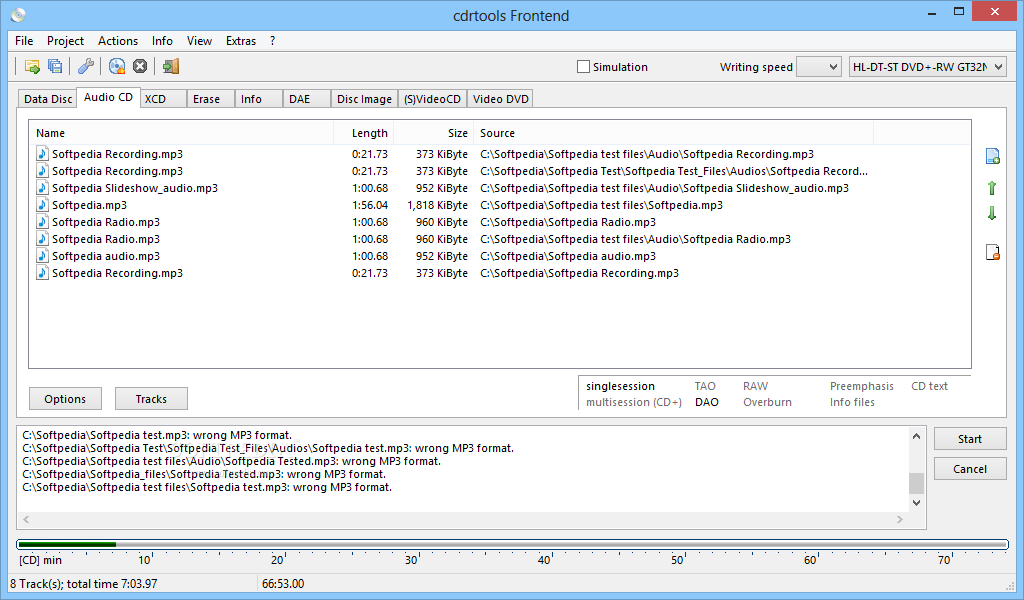Open the Info menu in menu bar
1024x600 pixels.
click(x=162, y=40)
